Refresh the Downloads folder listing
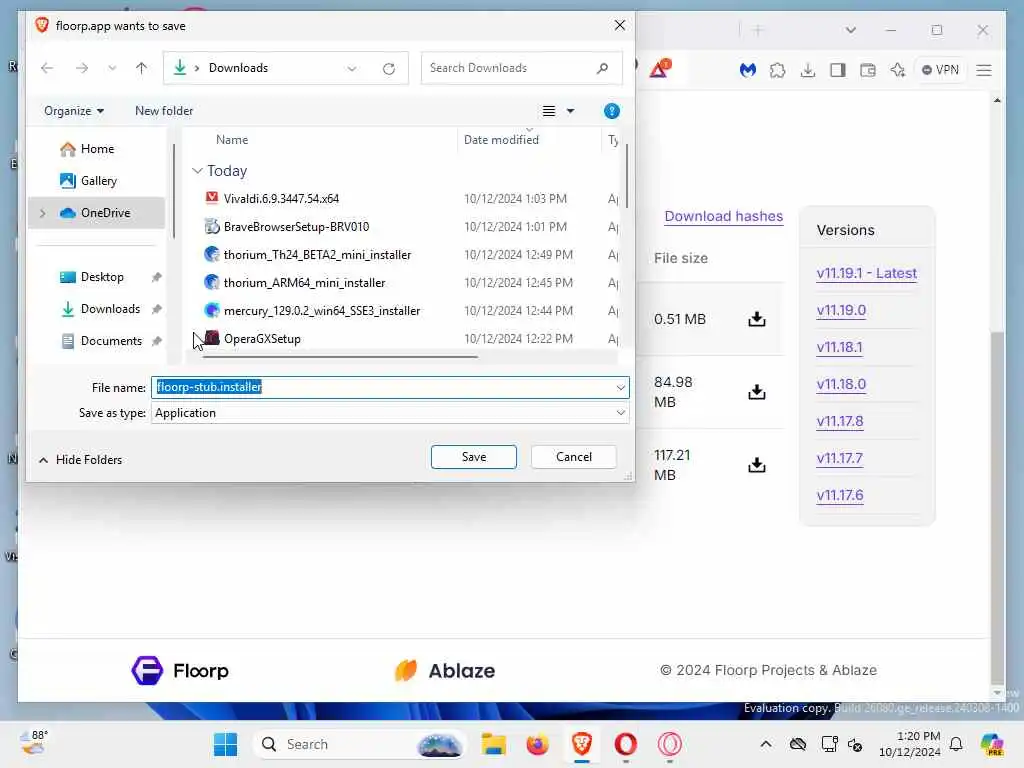Viewport: 1024px width, 768px height. tap(389, 69)
